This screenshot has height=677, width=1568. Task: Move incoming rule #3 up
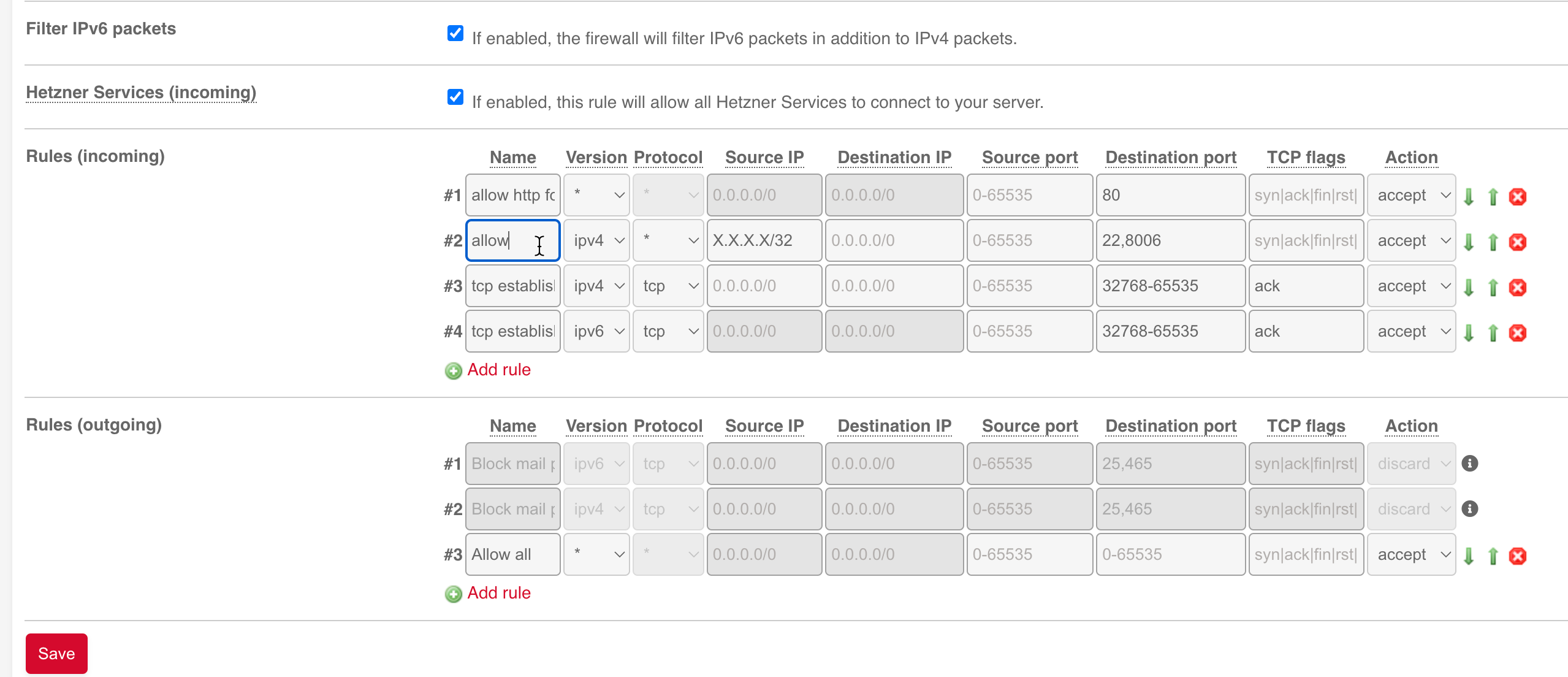click(x=1493, y=287)
